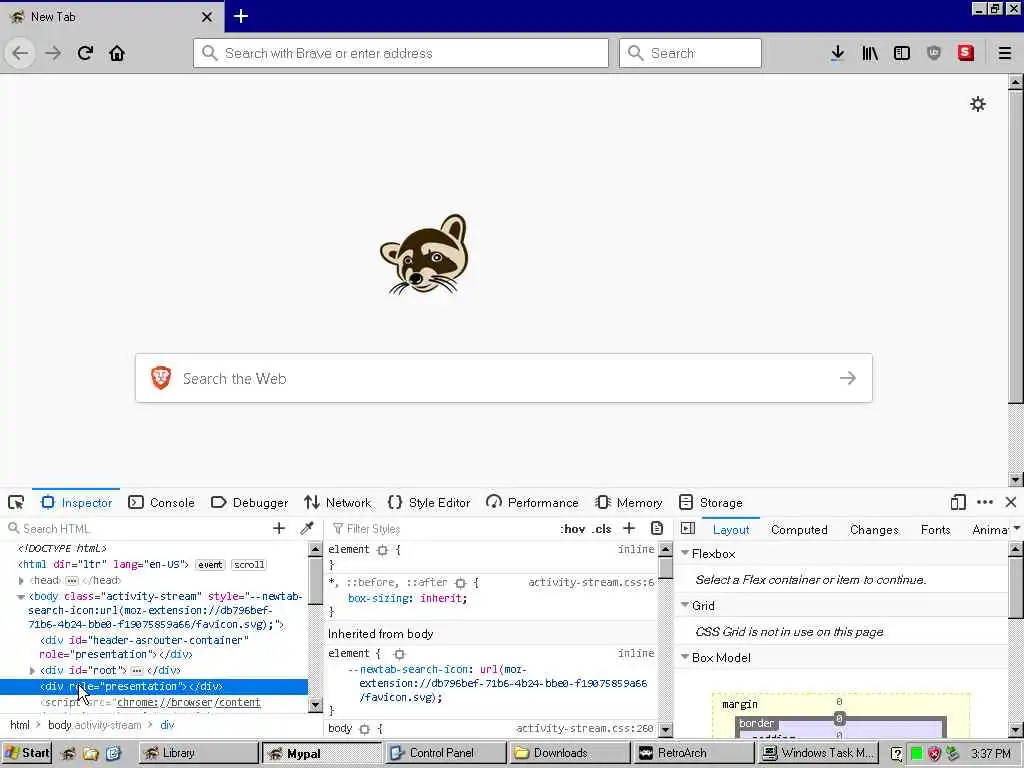Screen dimensions: 1024x768
Task: Open the Network tab
Action: [338, 502]
